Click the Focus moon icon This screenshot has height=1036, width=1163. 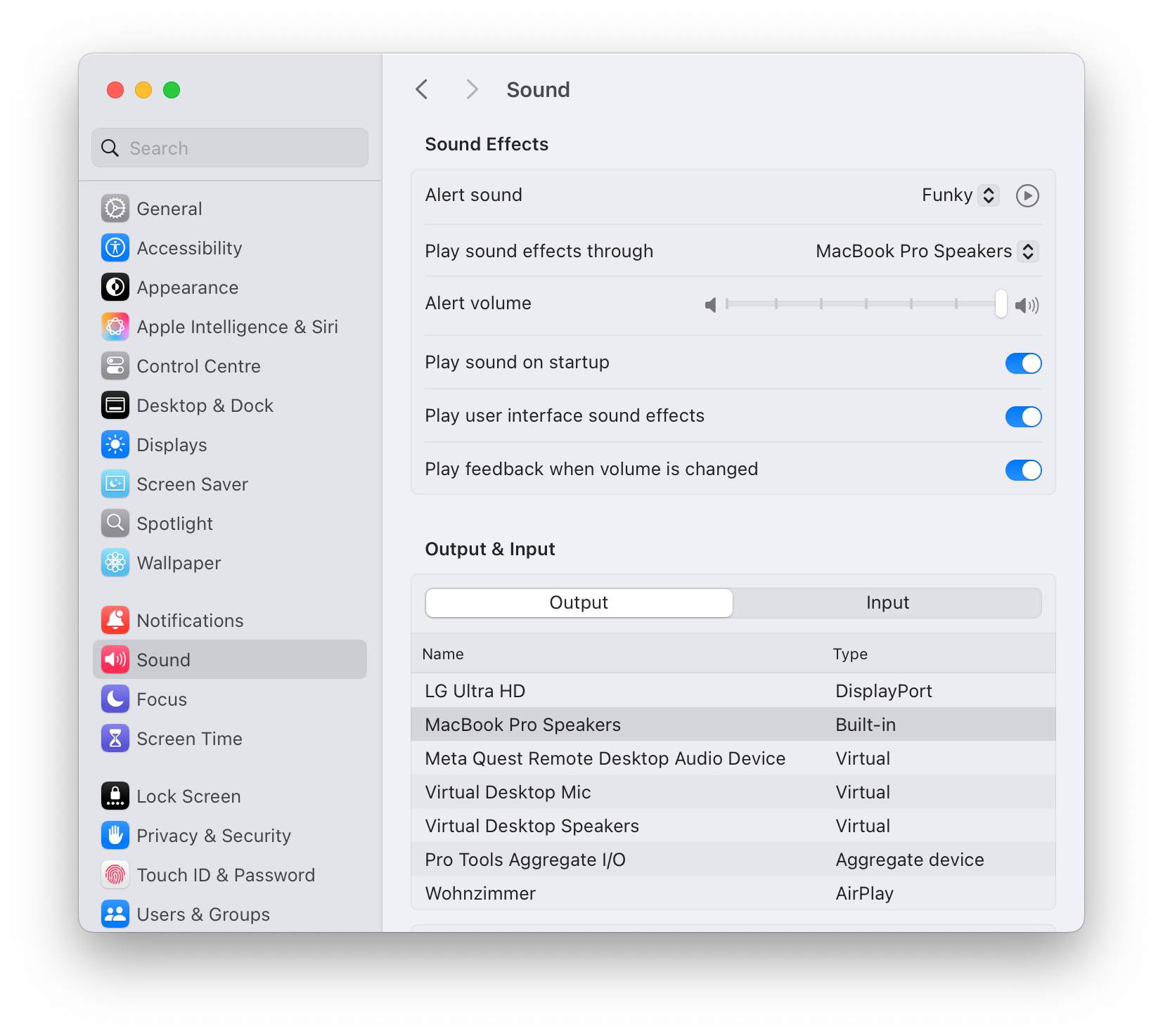[x=115, y=699]
